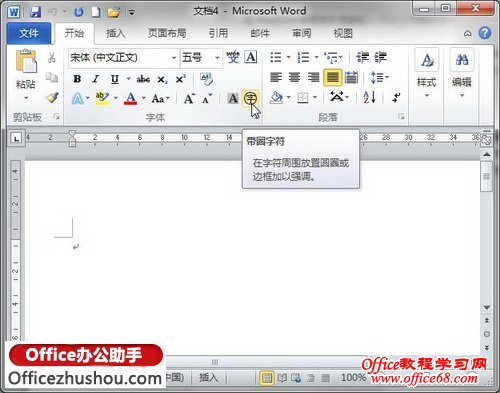Toggle Show paragraph marks
Image resolution: width=500 pixels, height=393 pixels.
coord(396,97)
